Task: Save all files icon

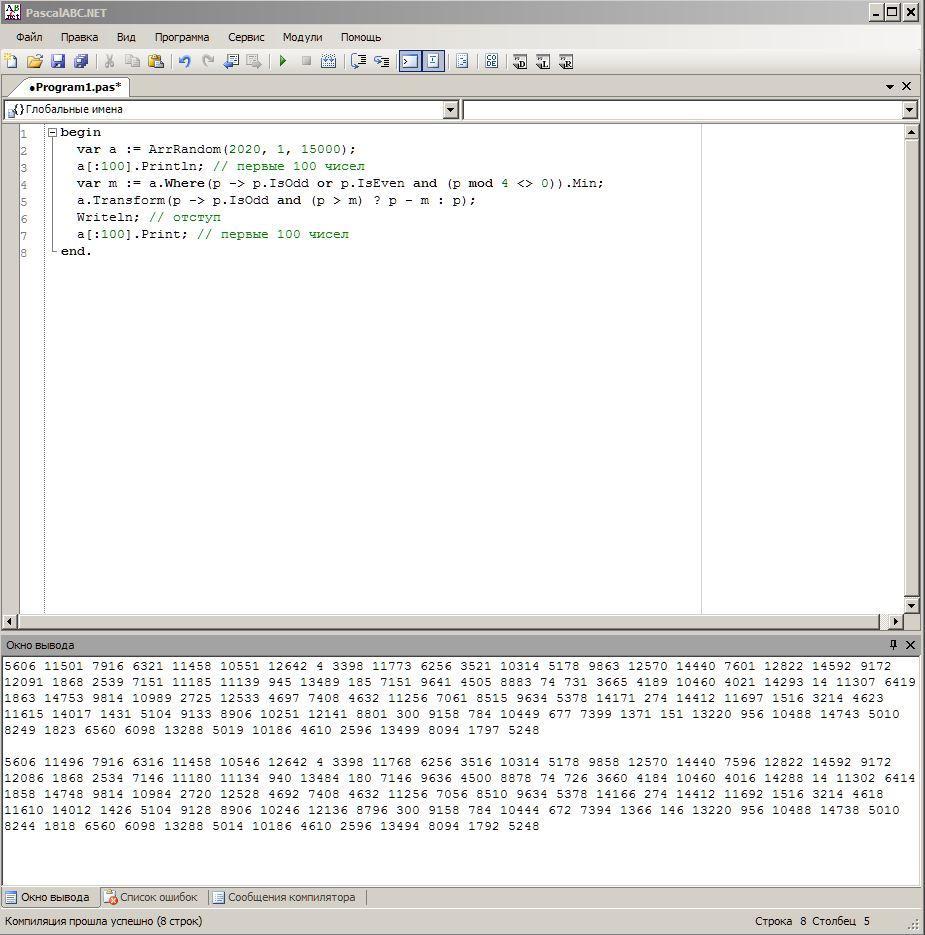Action: coord(81,61)
